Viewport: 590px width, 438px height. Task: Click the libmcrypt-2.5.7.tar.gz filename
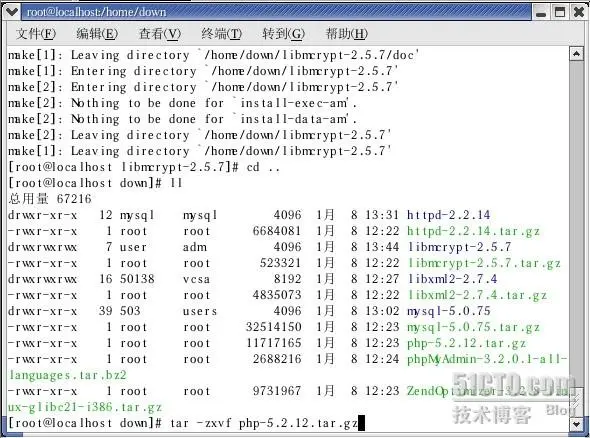tap(484, 263)
